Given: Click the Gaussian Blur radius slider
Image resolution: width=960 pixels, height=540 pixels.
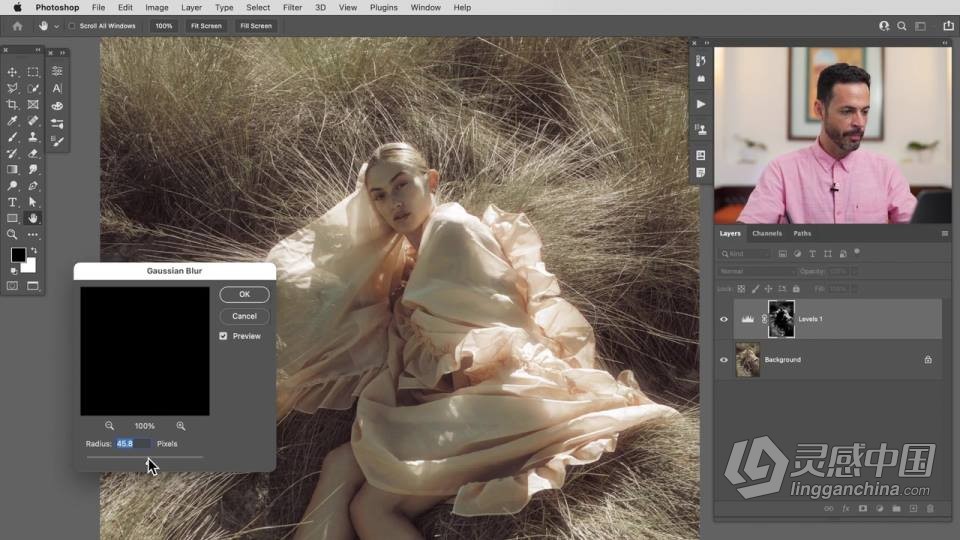Looking at the screenshot, I should 144,457.
